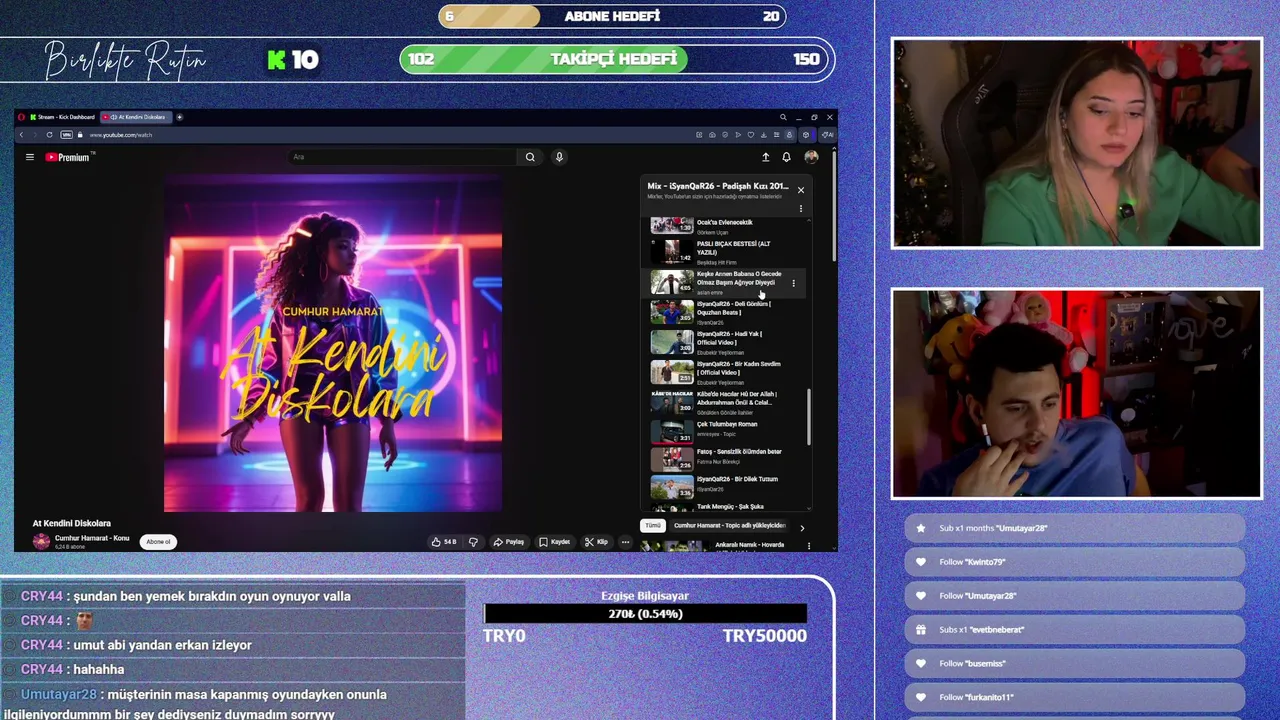
Task: Switch to Stream - Kick Dashboard tab
Action: click(x=63, y=117)
